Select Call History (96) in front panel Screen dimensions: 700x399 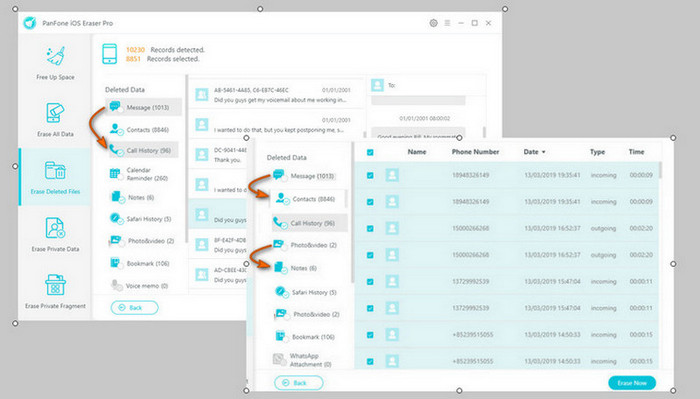coord(309,223)
